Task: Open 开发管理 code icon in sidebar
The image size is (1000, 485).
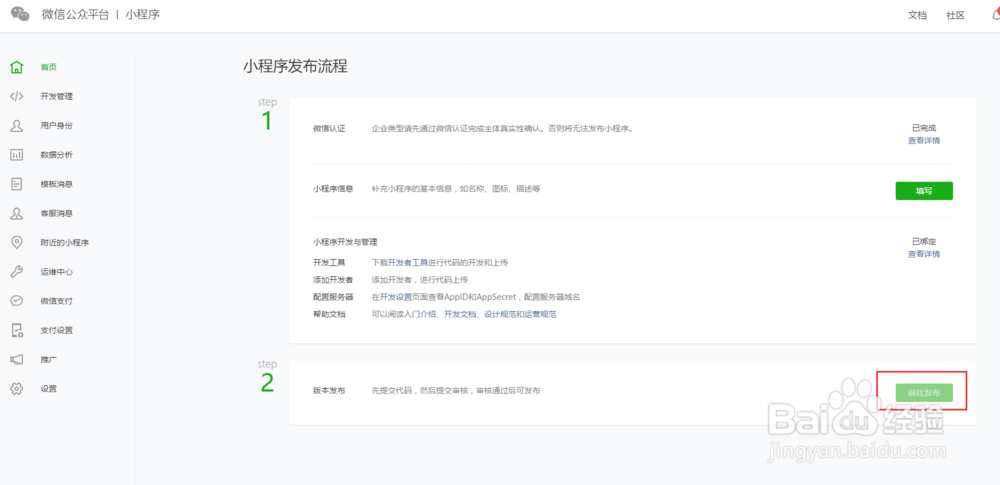Action: 17,96
